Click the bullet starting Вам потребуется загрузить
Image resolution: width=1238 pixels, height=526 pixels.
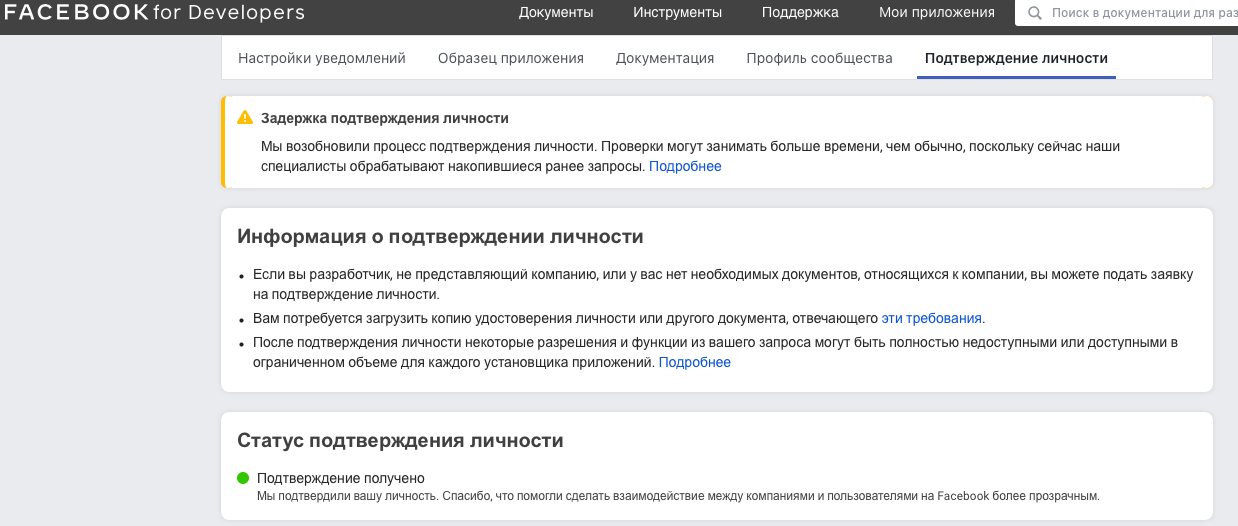pos(619,318)
